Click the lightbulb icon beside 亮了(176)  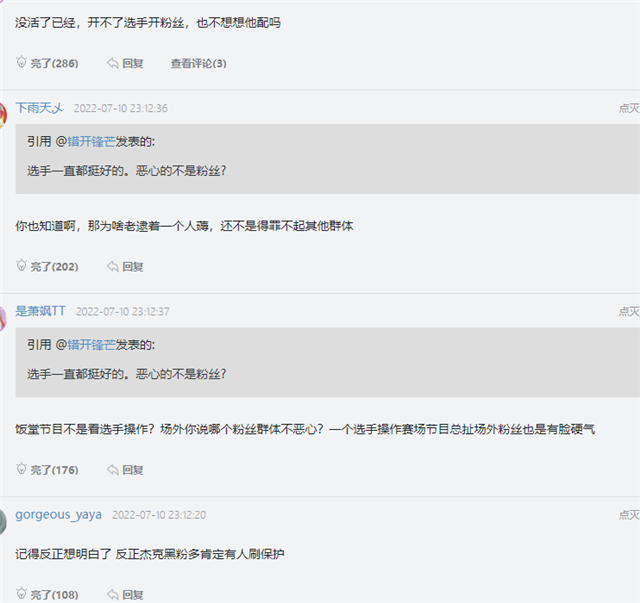click(x=21, y=469)
